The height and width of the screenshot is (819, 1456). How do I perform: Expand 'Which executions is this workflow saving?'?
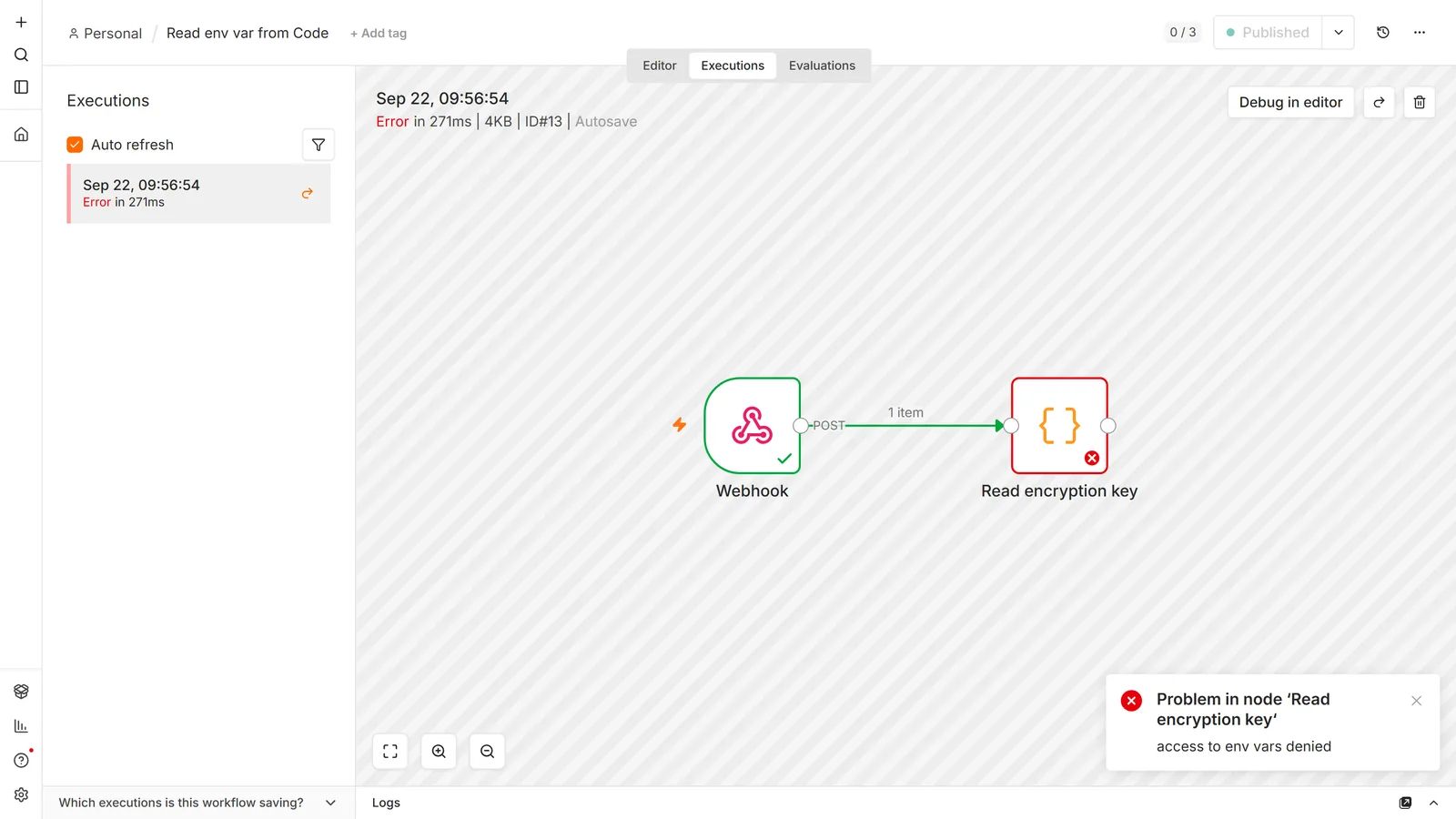(x=197, y=803)
